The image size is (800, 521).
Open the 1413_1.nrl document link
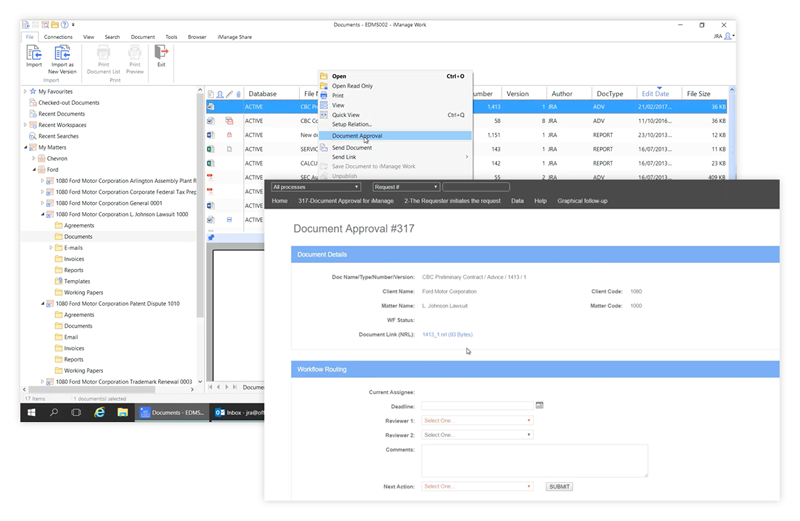click(447, 335)
